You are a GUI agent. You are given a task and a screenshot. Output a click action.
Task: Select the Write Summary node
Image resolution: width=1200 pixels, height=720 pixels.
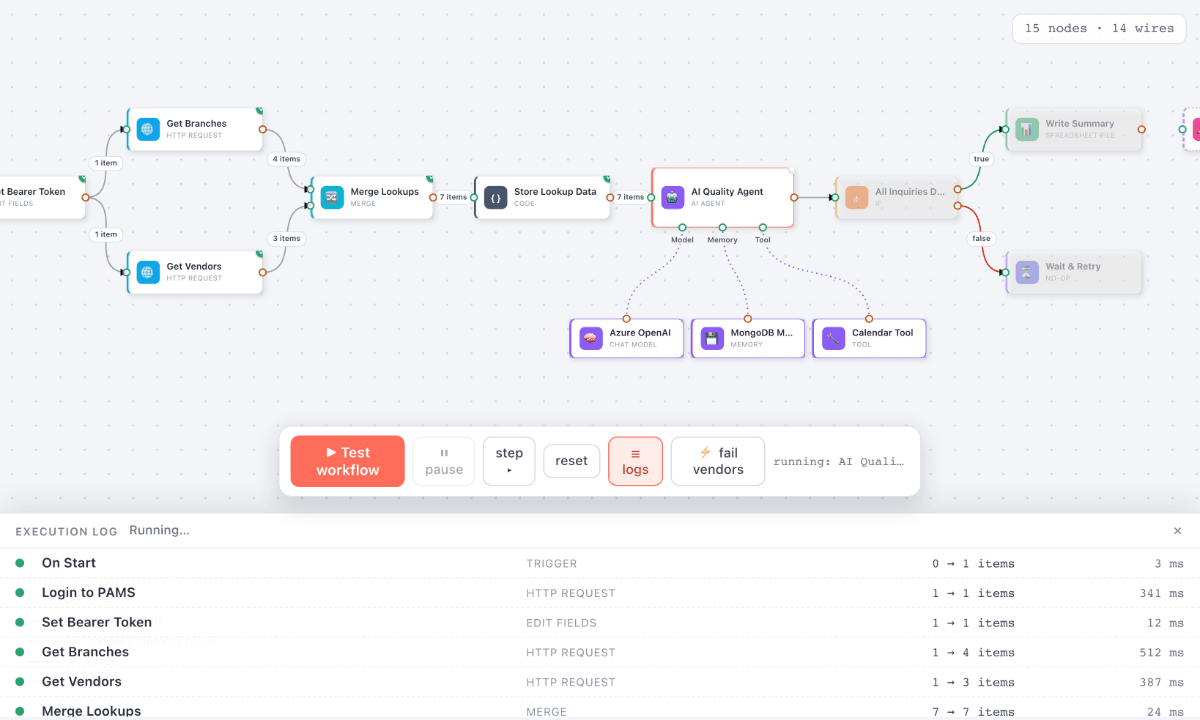(x=1074, y=129)
